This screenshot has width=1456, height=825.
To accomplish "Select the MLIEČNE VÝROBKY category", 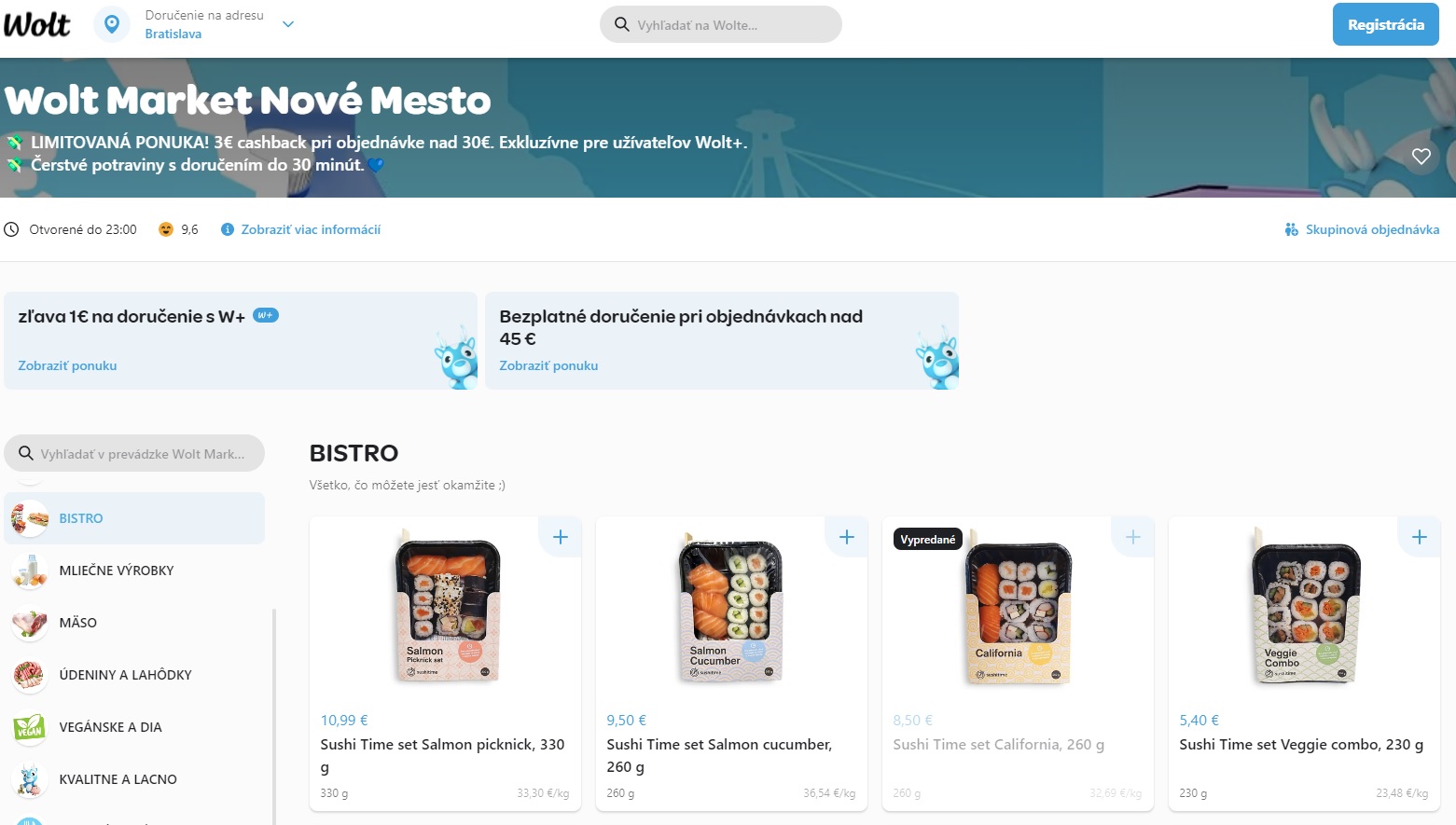I will click(x=117, y=571).
